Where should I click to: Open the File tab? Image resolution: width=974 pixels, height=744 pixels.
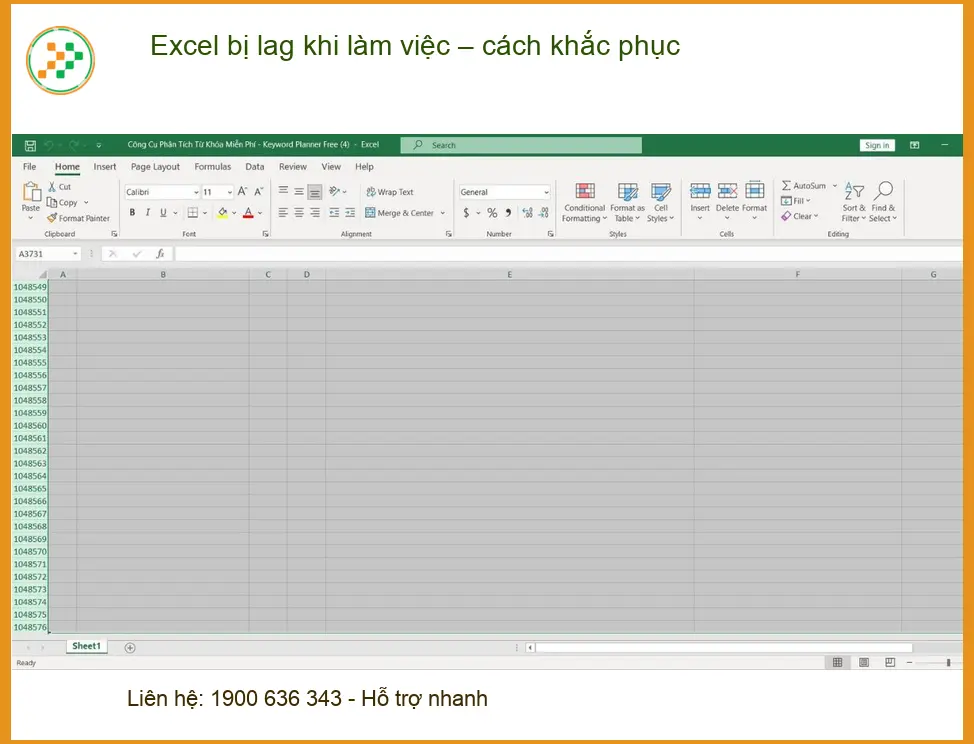pos(30,166)
